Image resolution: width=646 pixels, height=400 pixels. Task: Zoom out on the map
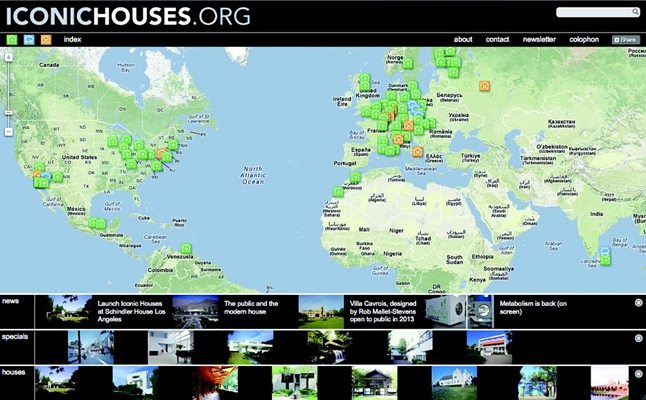coord(8,131)
